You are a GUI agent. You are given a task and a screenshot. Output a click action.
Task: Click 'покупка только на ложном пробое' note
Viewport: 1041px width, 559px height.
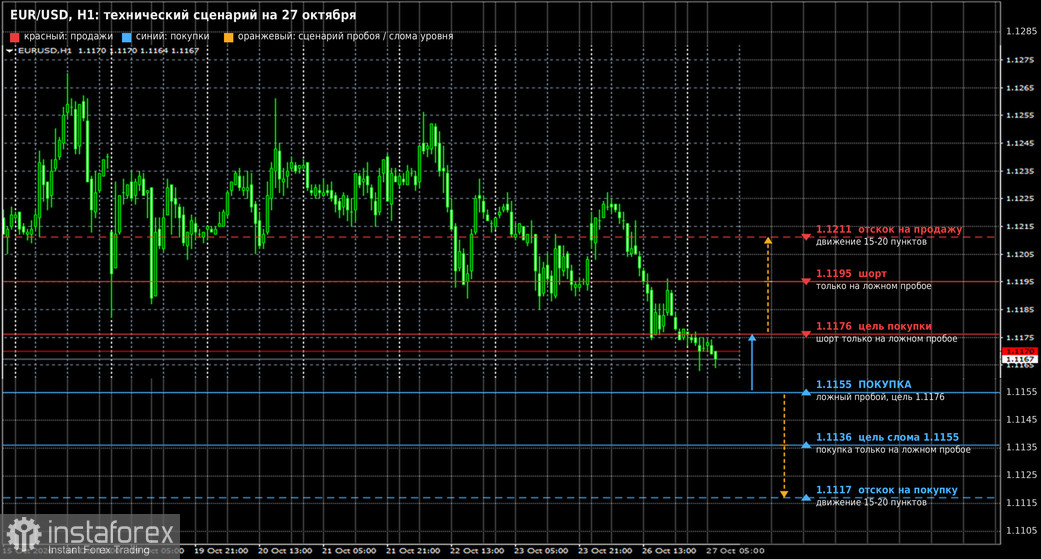[893, 449]
